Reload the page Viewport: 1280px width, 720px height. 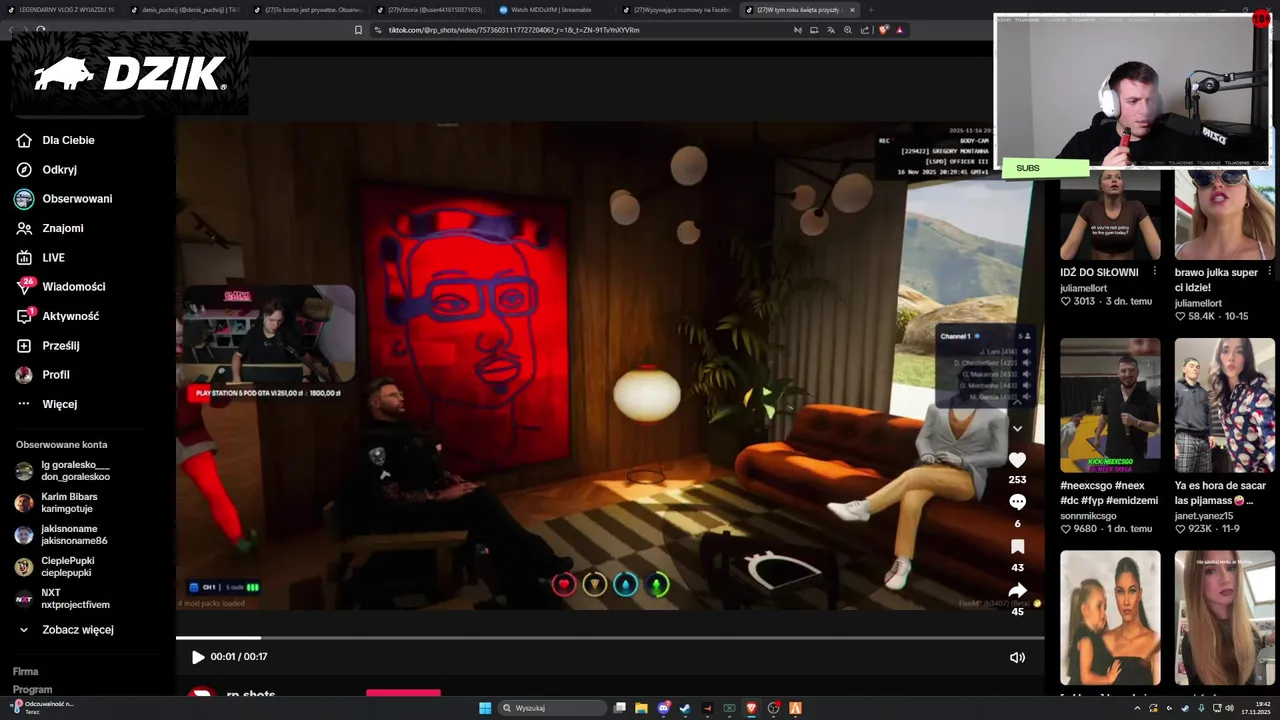41,30
